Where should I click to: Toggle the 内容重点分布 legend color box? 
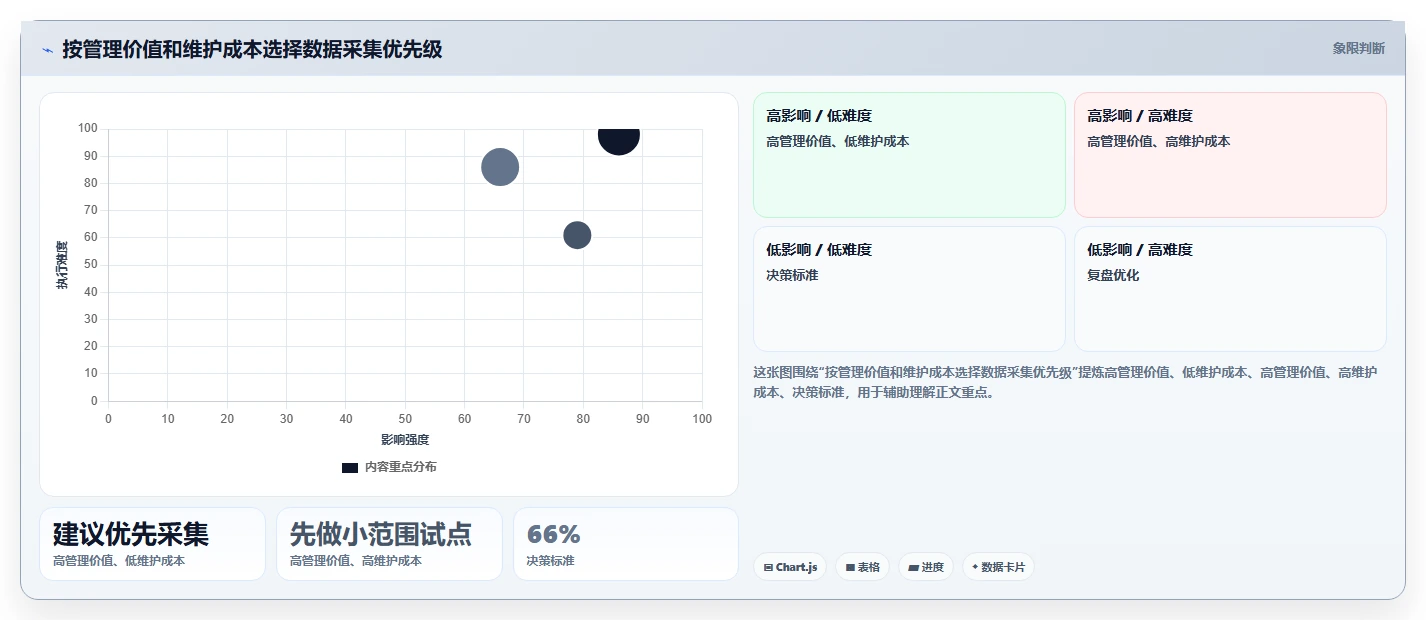350,467
